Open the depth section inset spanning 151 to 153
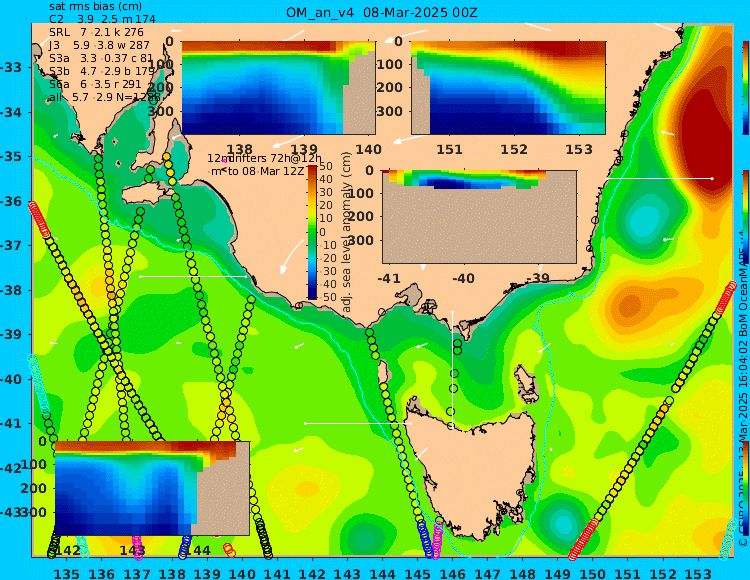Viewport: 750px width, 580px height. pos(508,88)
